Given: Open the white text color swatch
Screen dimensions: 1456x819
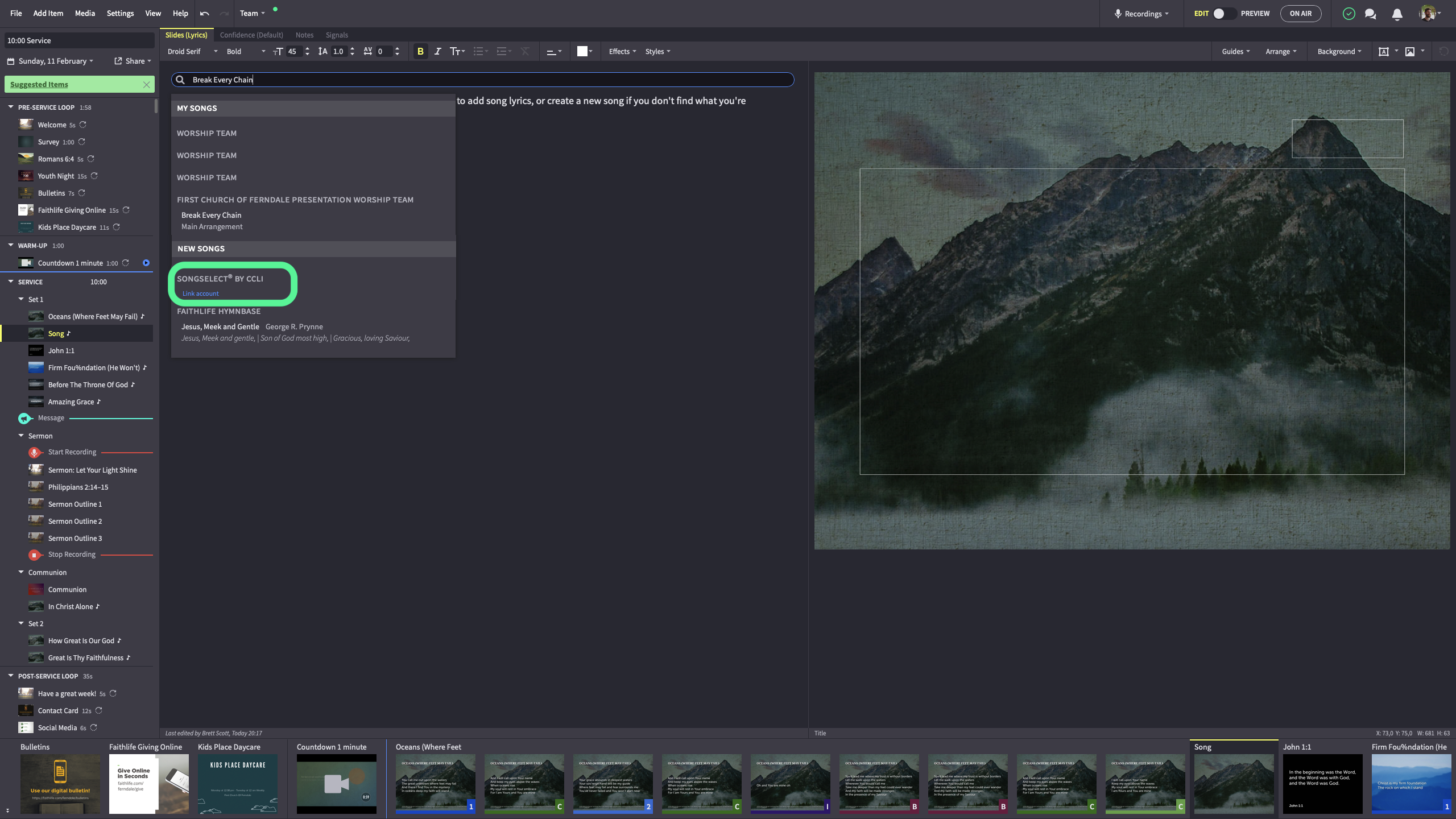Looking at the screenshot, I should [x=582, y=51].
